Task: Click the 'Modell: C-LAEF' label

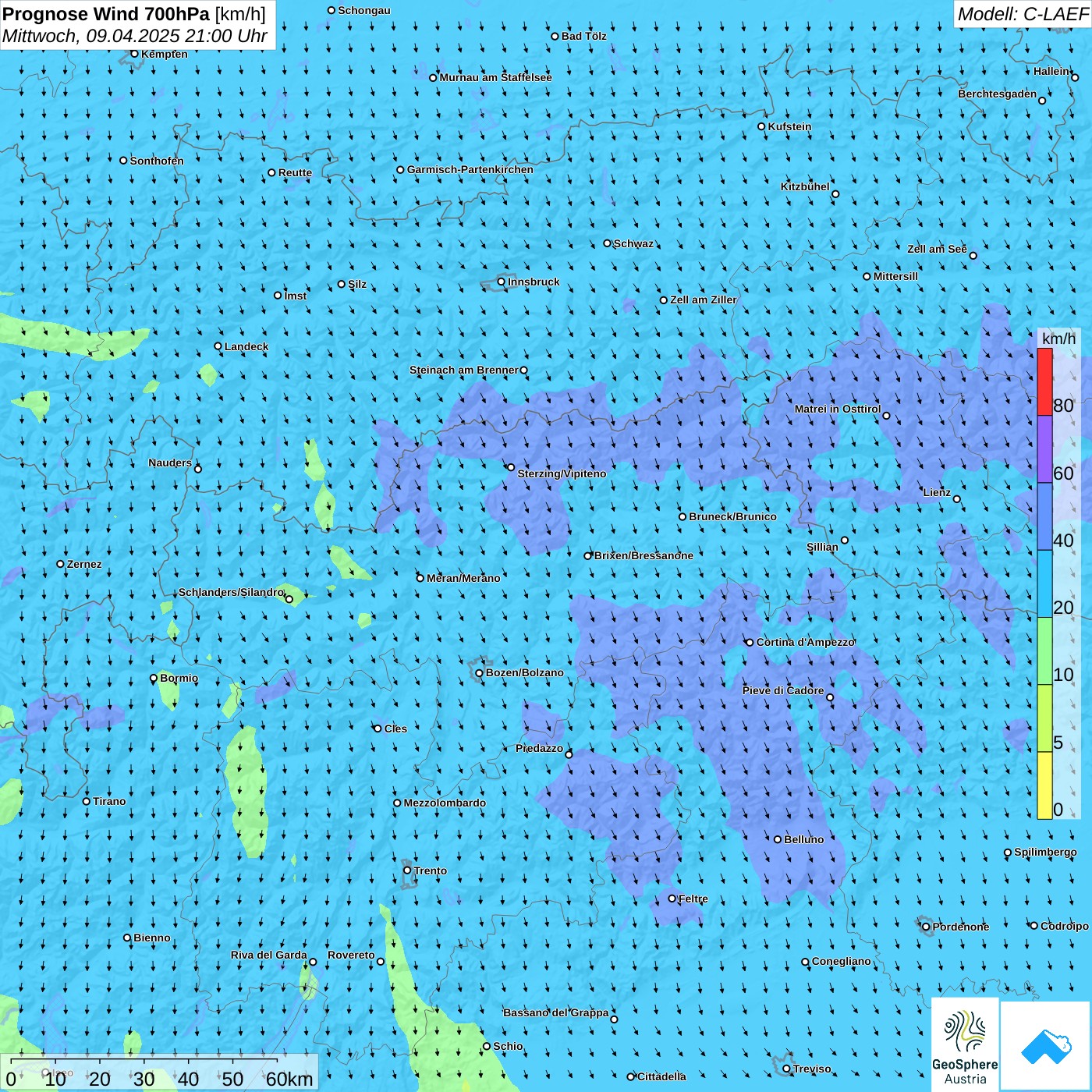Action: pyautogui.click(x=1023, y=14)
